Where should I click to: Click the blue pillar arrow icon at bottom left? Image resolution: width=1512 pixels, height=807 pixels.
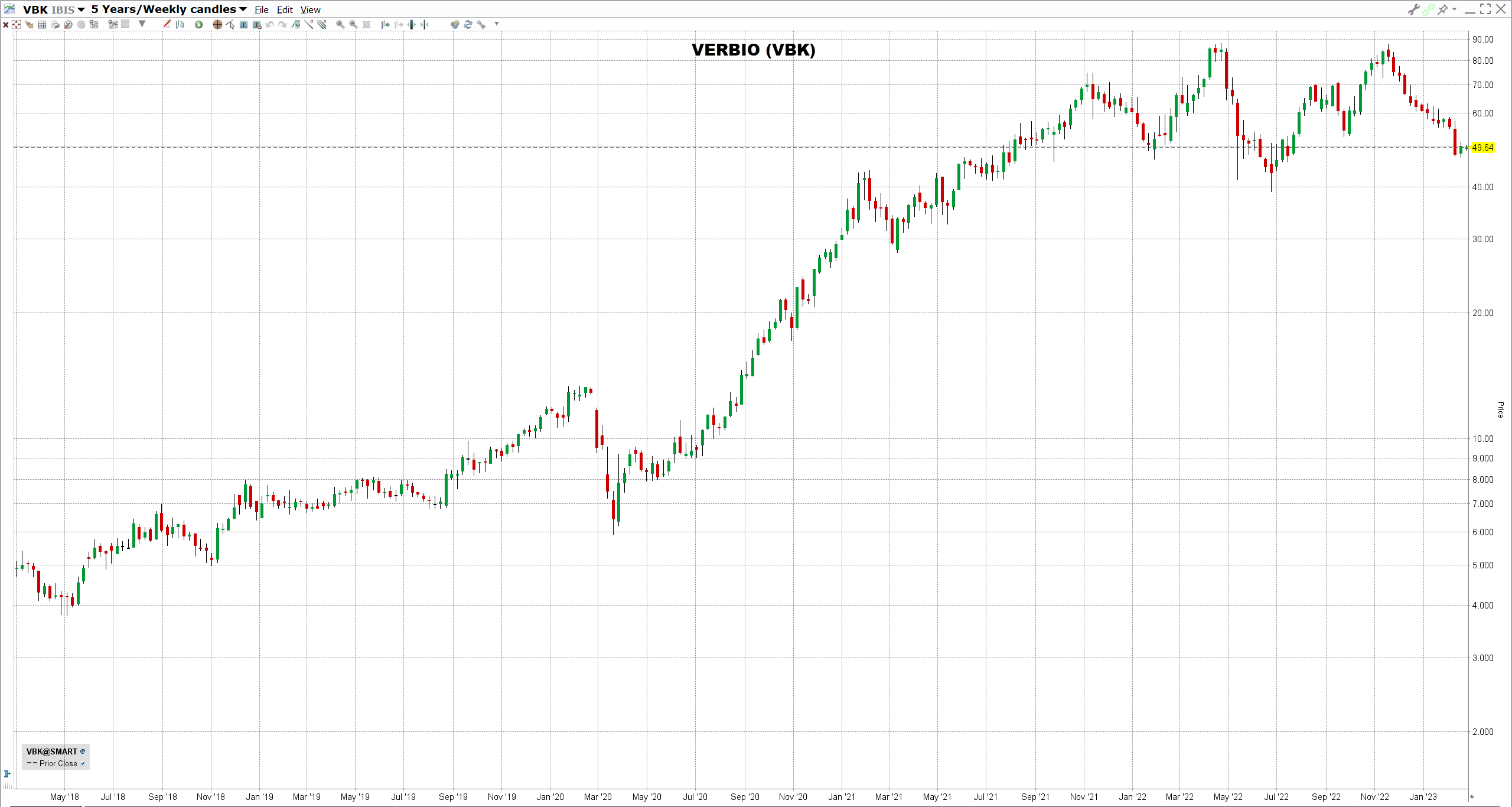(x=7, y=773)
